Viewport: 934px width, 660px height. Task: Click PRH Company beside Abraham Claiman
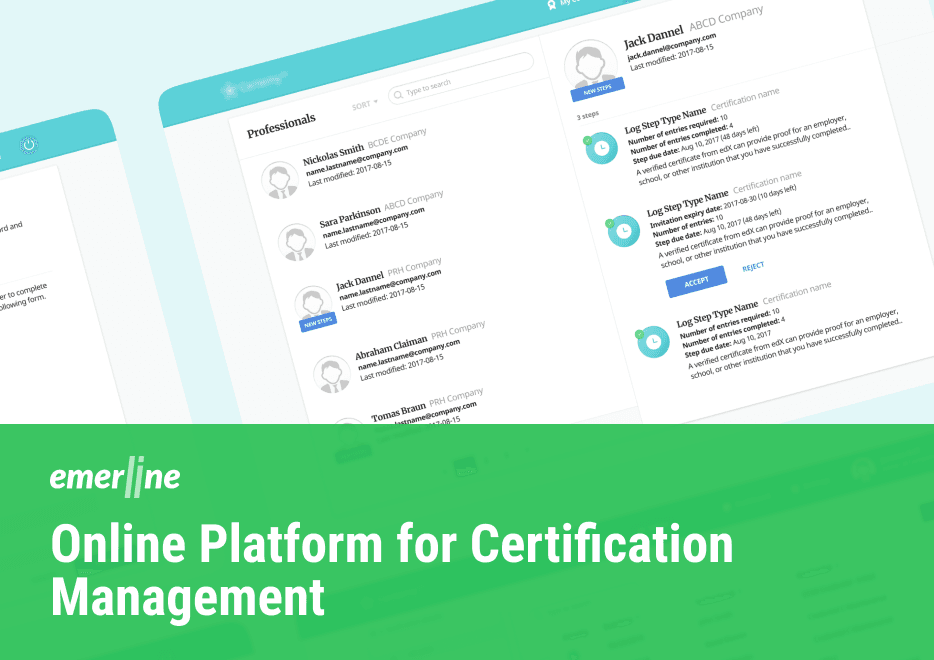tap(458, 330)
